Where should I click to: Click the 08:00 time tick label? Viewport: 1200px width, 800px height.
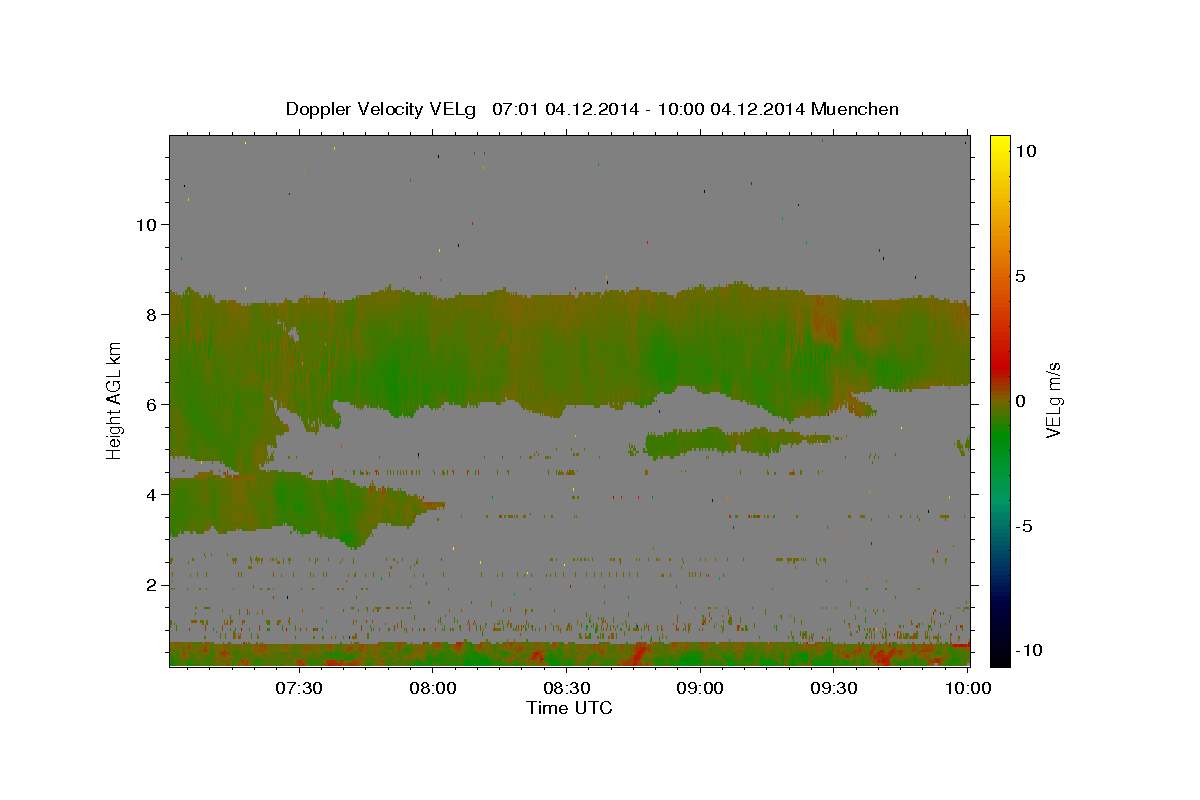click(x=432, y=688)
